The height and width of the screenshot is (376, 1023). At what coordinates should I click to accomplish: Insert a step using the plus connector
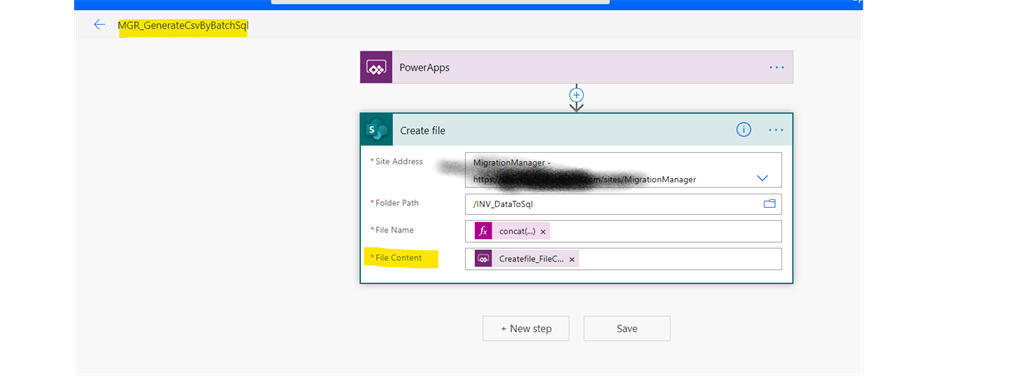tap(576, 95)
